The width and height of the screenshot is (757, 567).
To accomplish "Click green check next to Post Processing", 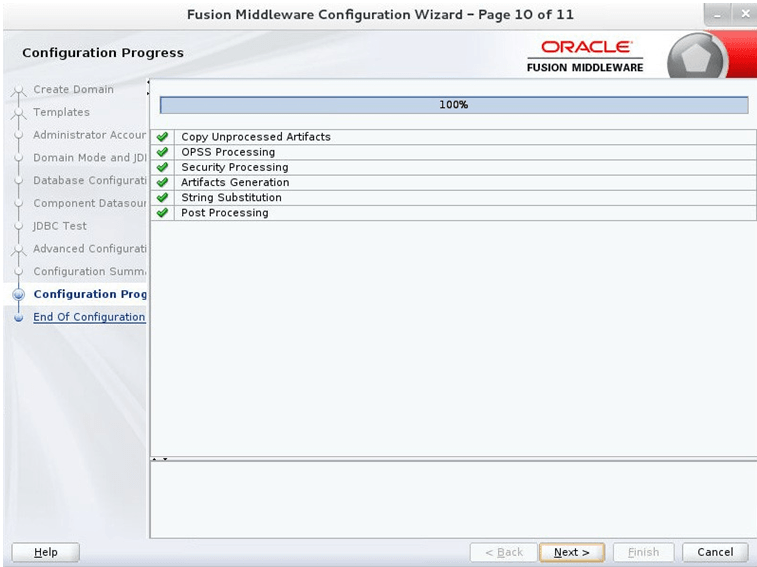I will (x=163, y=213).
